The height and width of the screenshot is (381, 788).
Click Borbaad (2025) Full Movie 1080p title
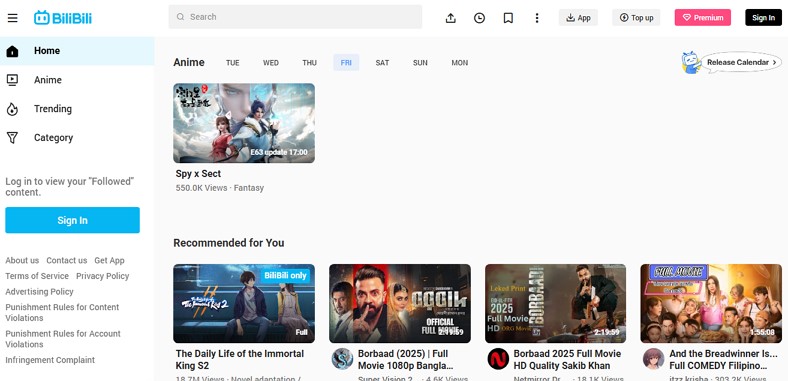coord(406,360)
